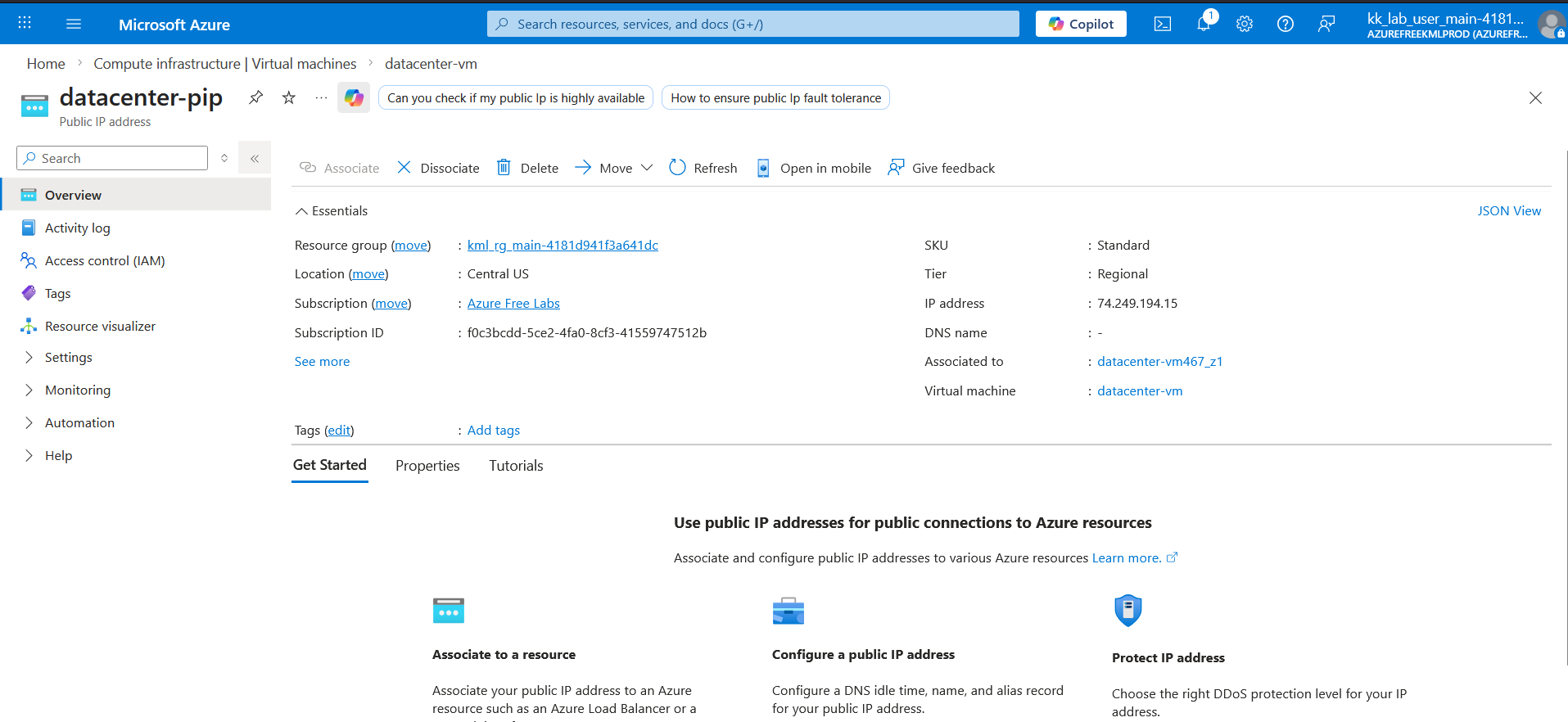Toggle expand/collapse all menu groups

[x=224, y=158]
